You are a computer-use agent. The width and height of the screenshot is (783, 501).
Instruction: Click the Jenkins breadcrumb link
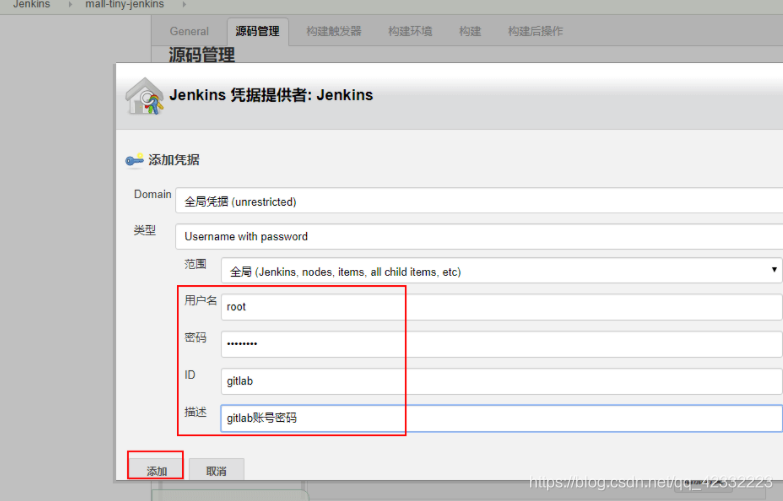(31, 4)
